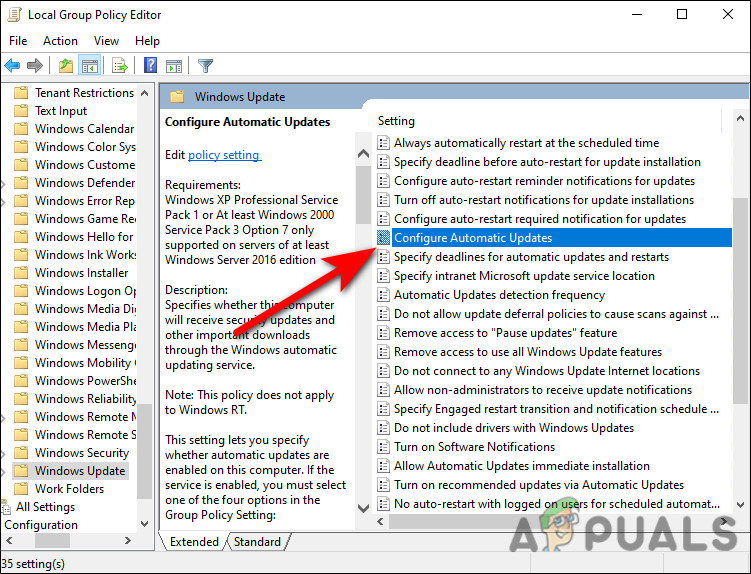Open the File menu
The width and height of the screenshot is (751, 574).
coord(18,41)
